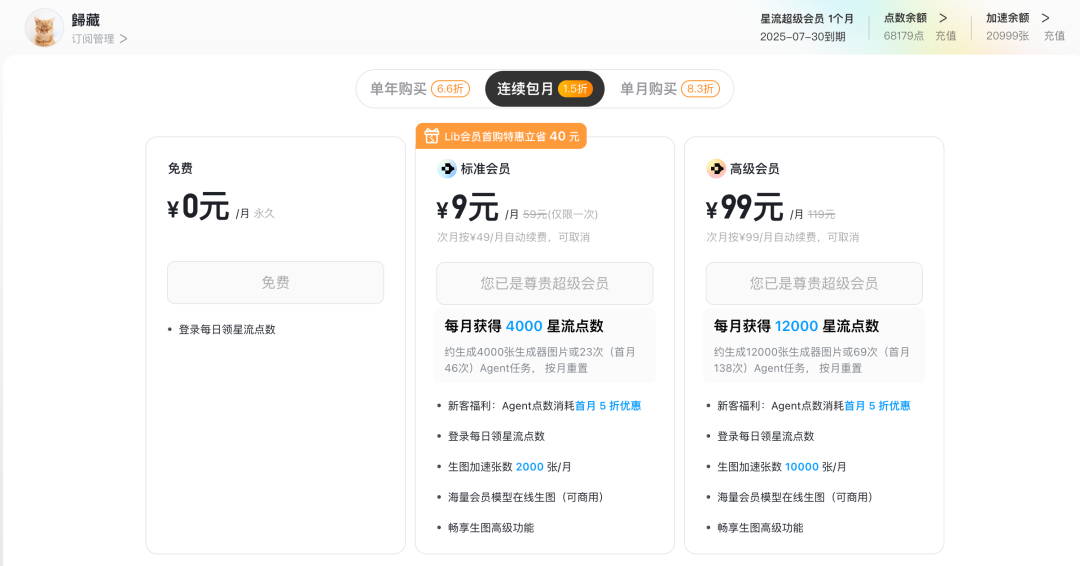The image size is (1080, 566).
Task: Click the 标准会员 plan title
Action: click(x=485, y=169)
